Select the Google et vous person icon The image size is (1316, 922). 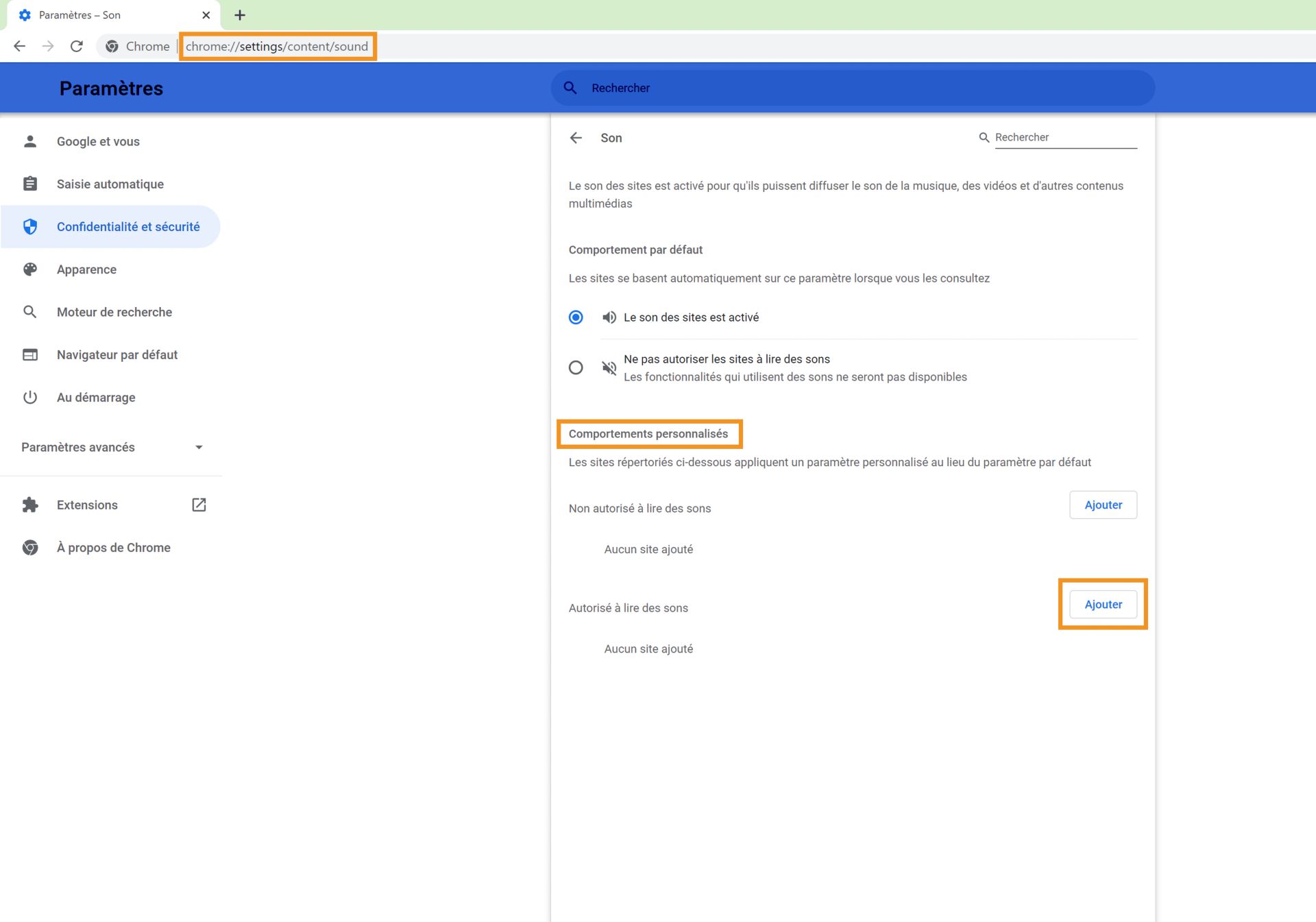(30, 141)
